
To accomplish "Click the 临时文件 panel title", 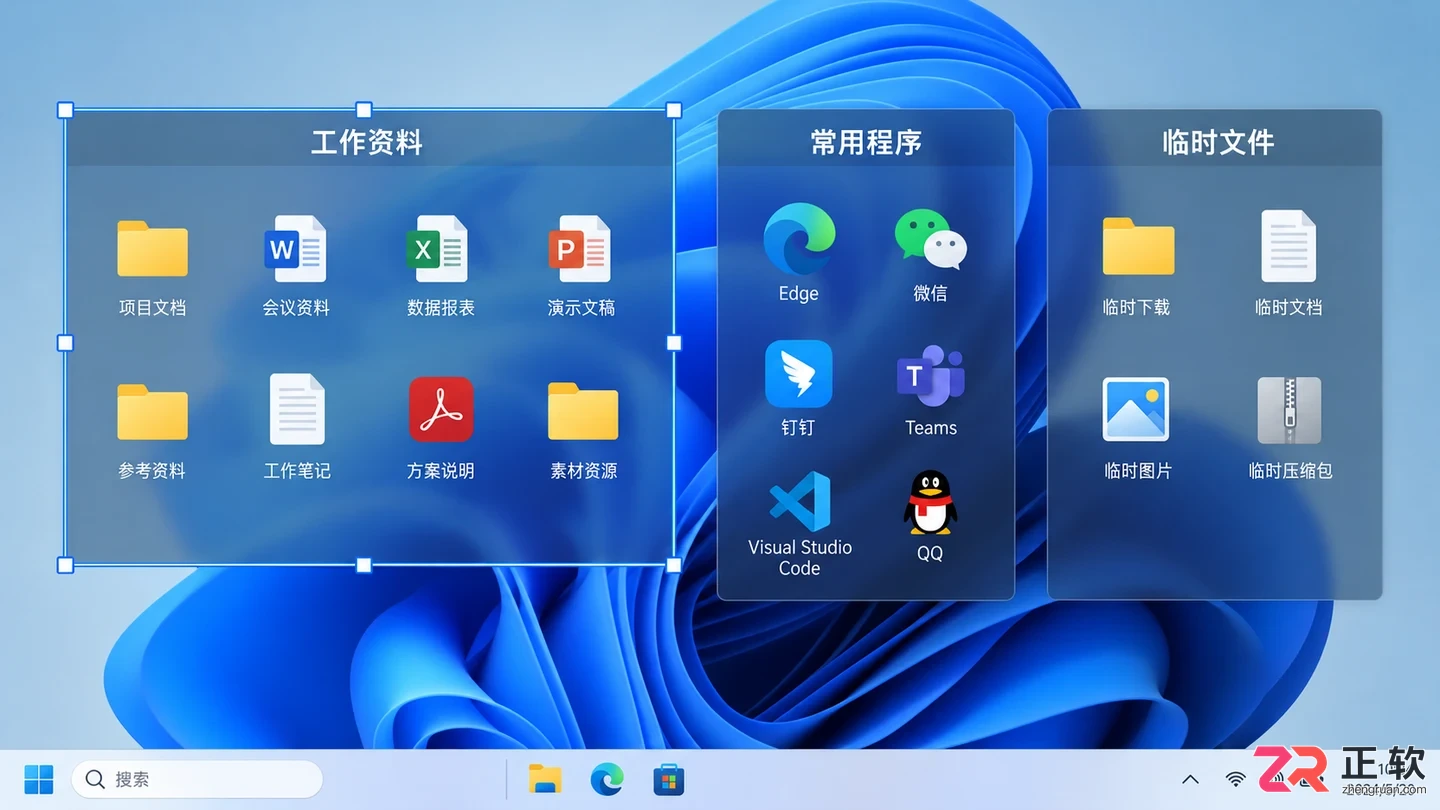I will 1218,142.
